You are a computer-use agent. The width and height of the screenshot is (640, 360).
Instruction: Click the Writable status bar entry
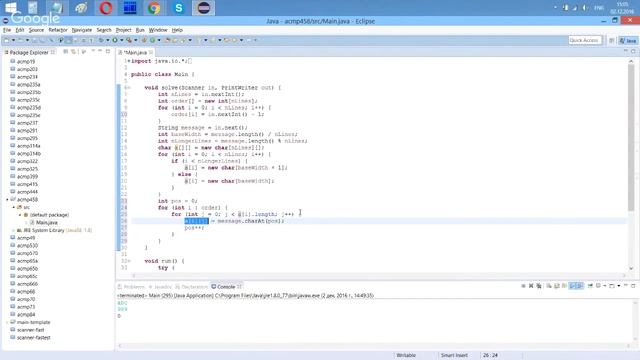pyautogui.click(x=406, y=355)
